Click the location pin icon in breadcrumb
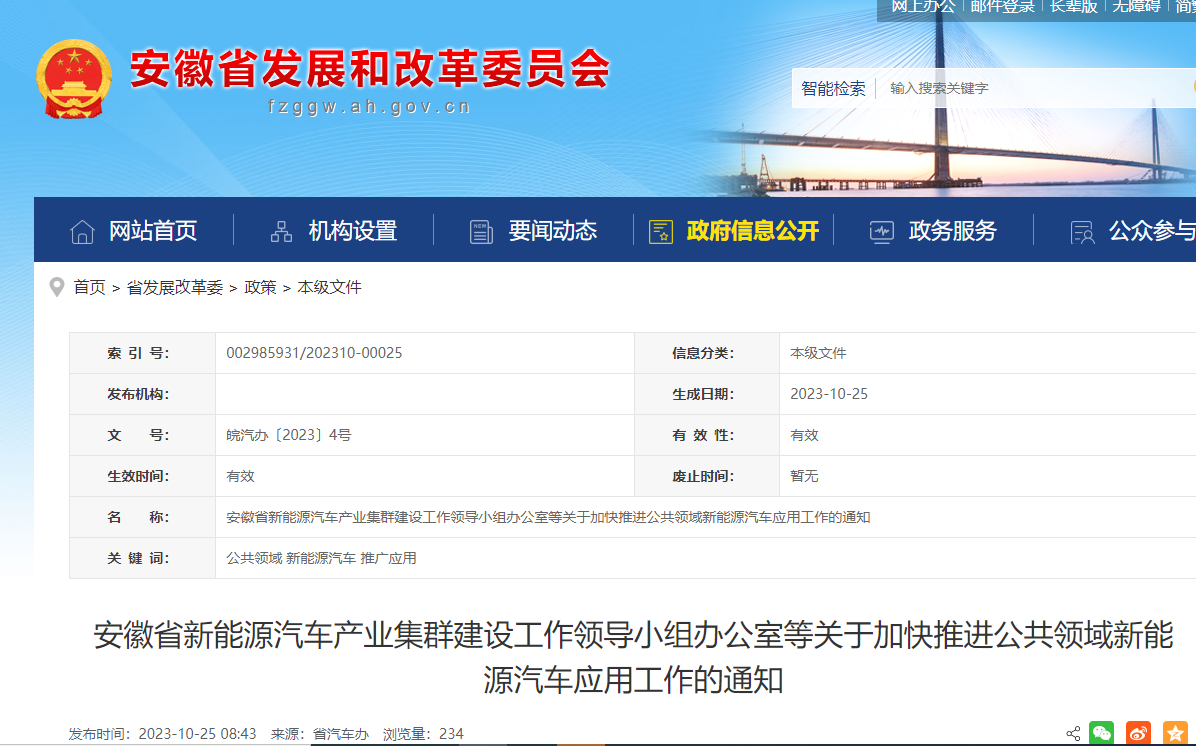The width and height of the screenshot is (1196, 746). [57, 287]
